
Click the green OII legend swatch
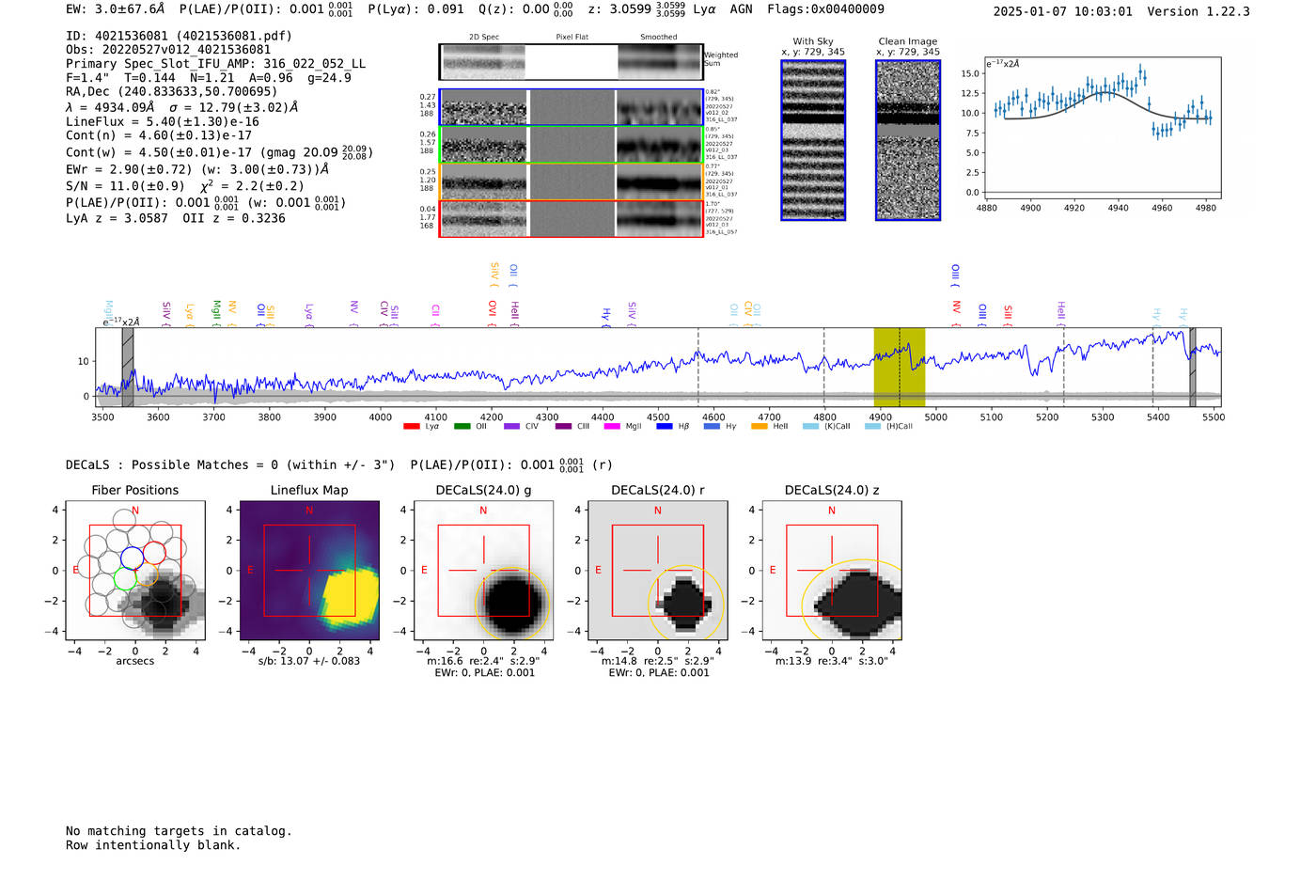[462, 426]
